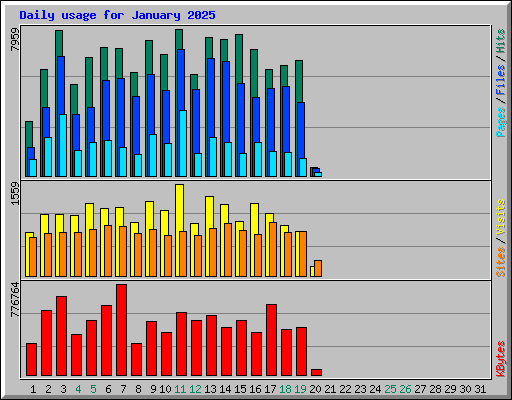
Task: Click the Hits legend text
Action: click(x=500, y=41)
